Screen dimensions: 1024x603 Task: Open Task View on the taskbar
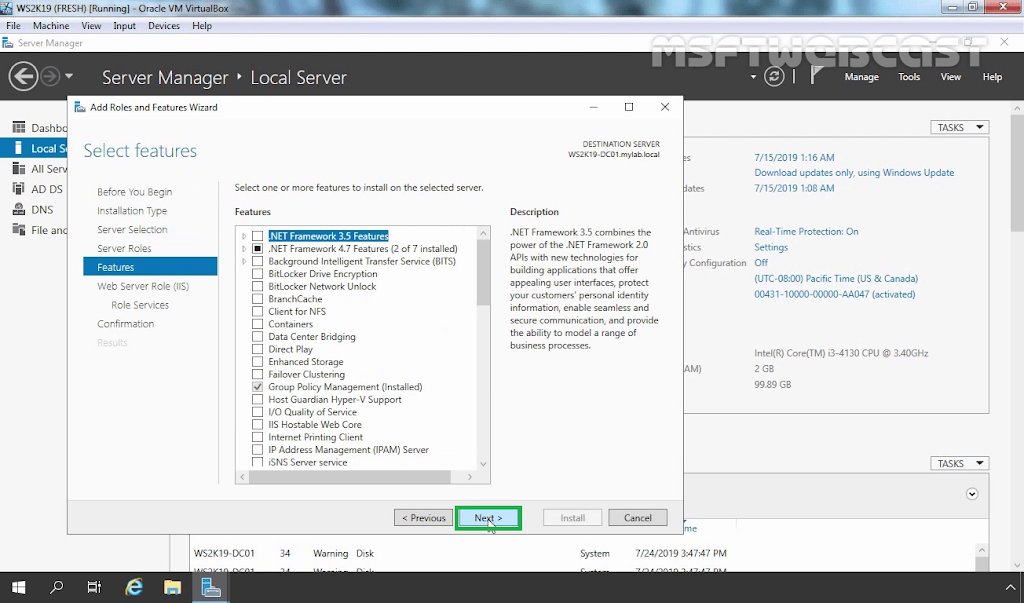[x=95, y=587]
